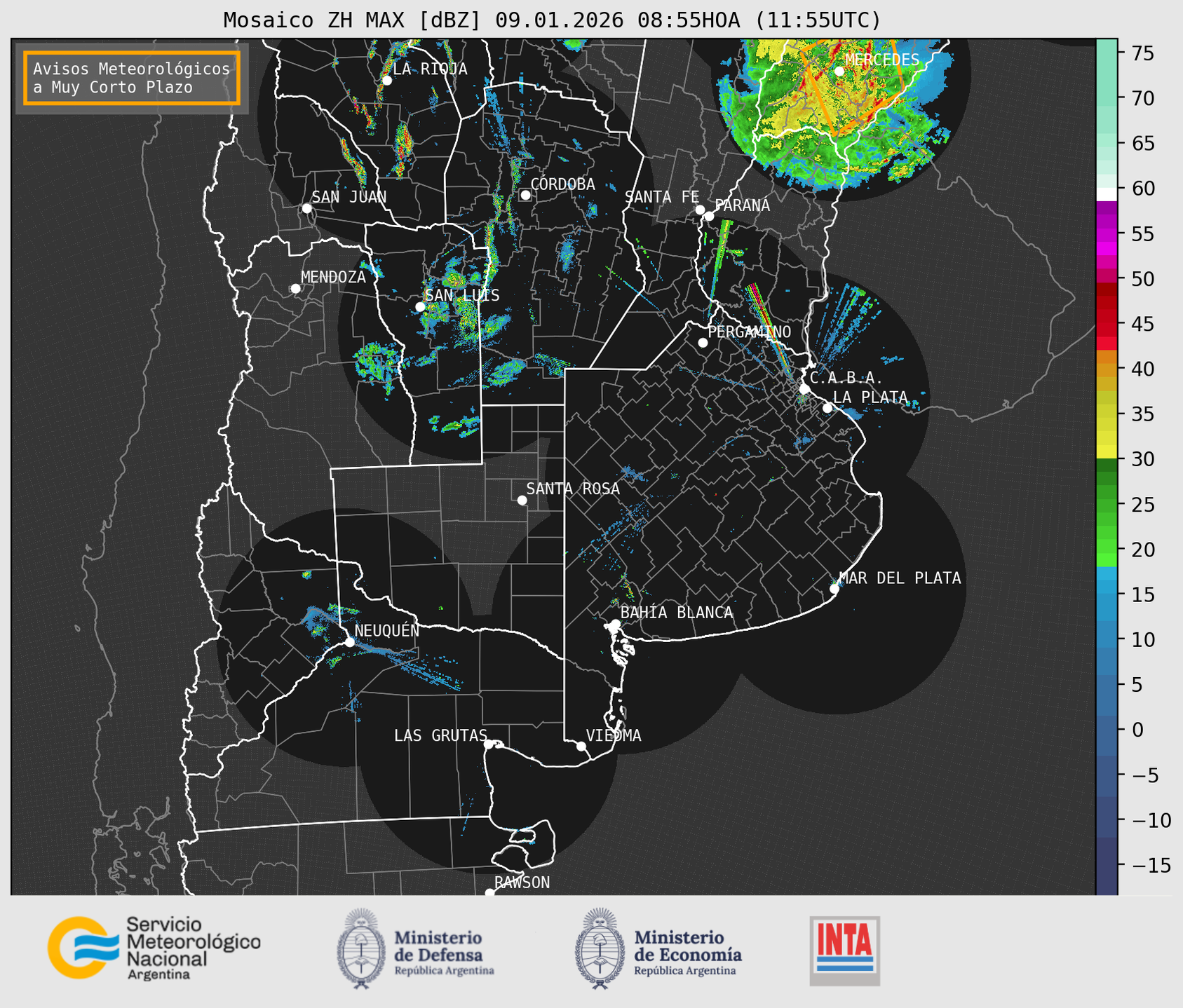Click the Servicio Meteorológico Nacional logo
Viewport: 1183px width, 1008px height.
point(154,948)
